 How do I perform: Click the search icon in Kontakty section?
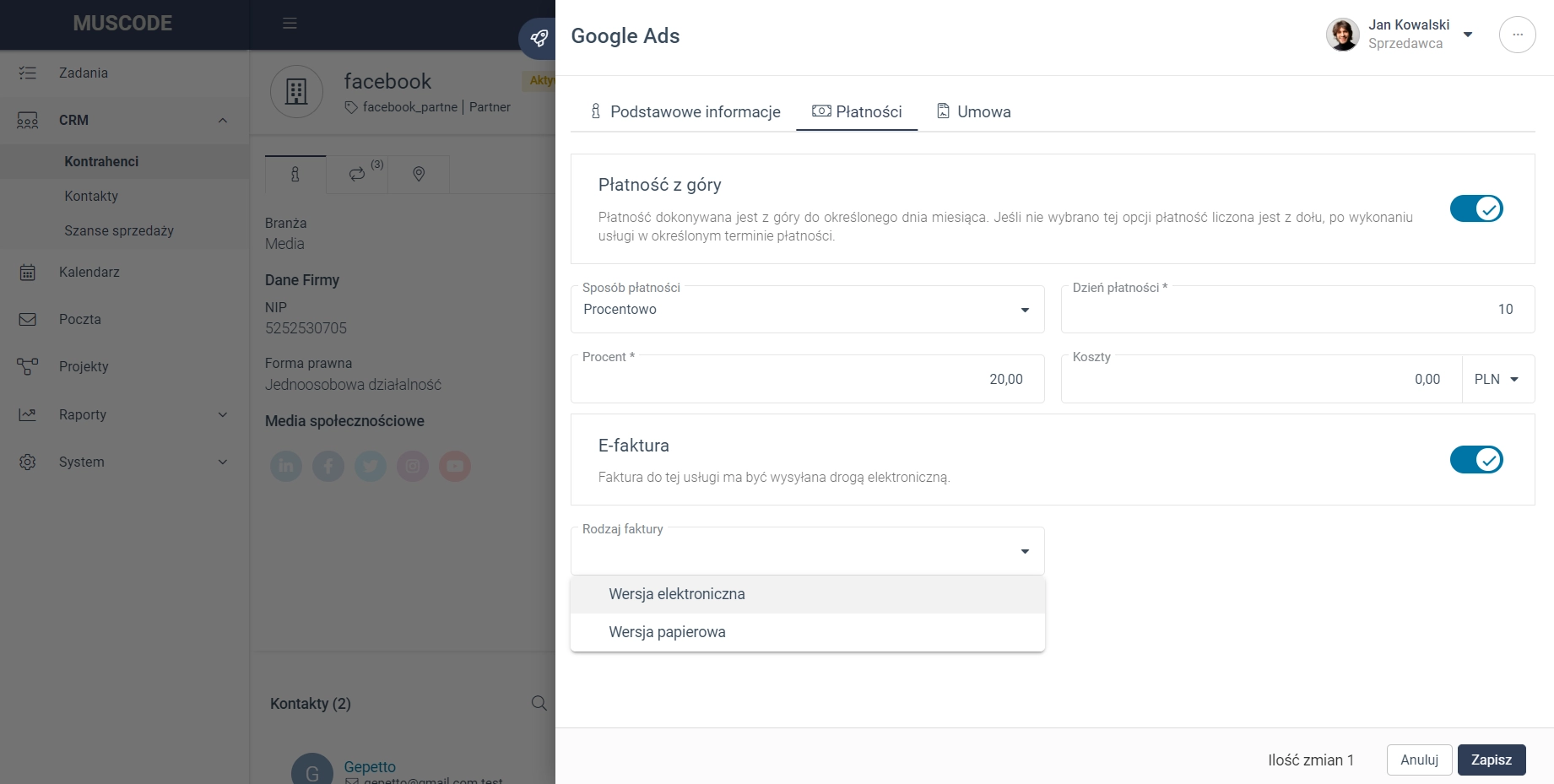(539, 703)
